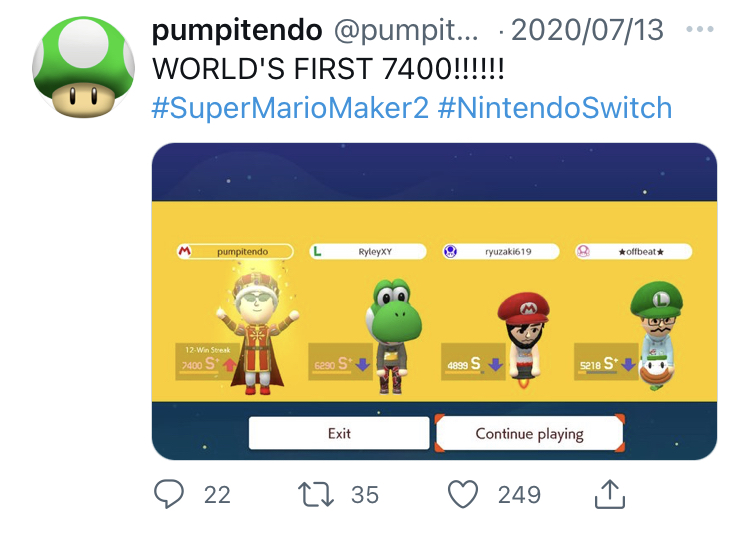This screenshot has height=537, width=750.
Task: Open the green mushroom profile avatar
Action: (82, 65)
